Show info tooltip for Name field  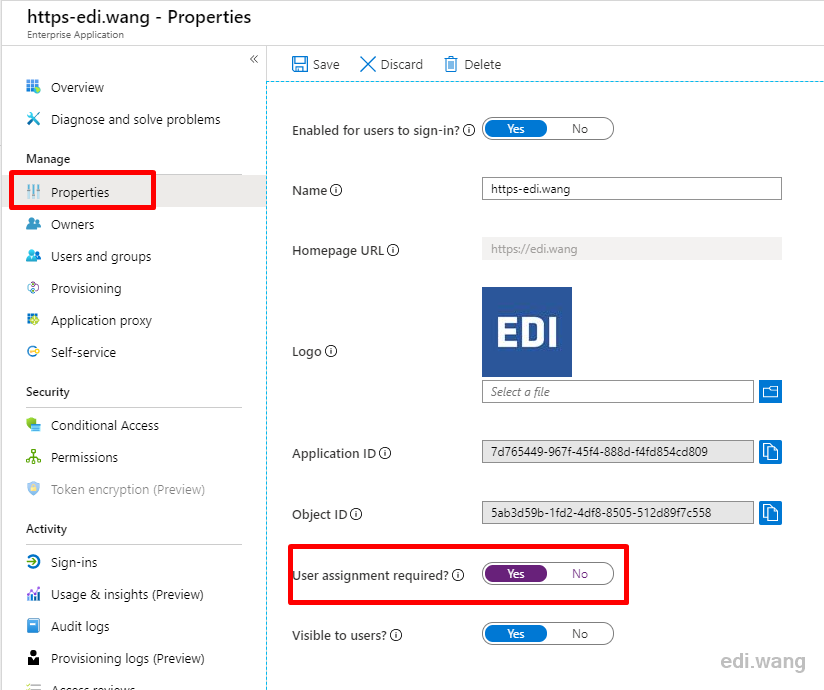point(336,190)
